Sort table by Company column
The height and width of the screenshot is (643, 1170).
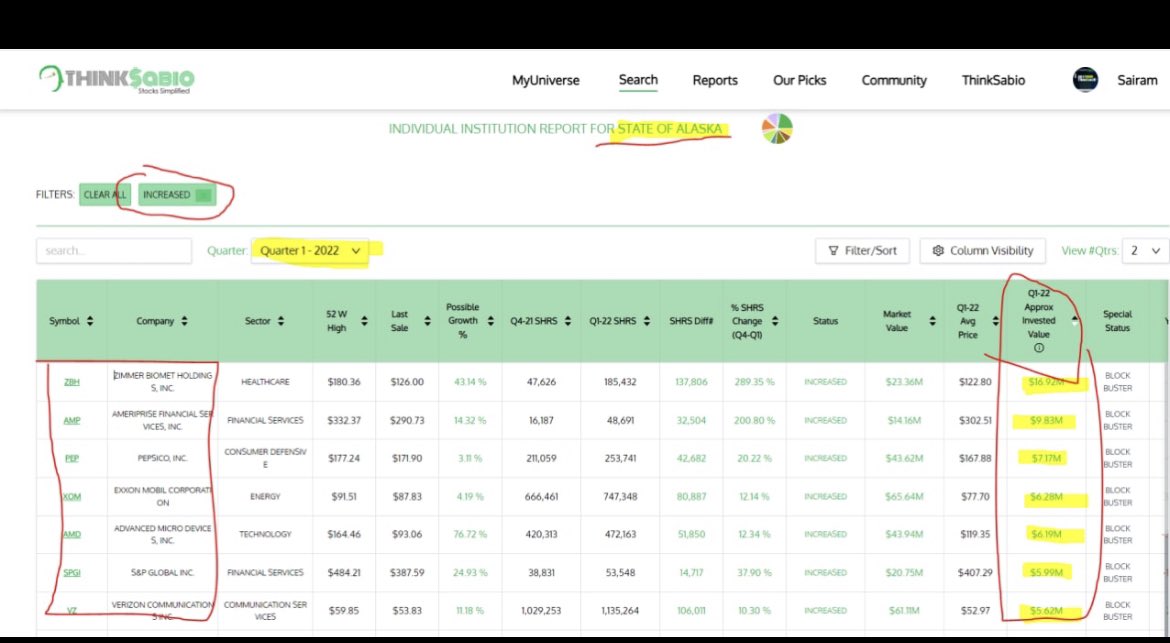click(184, 321)
